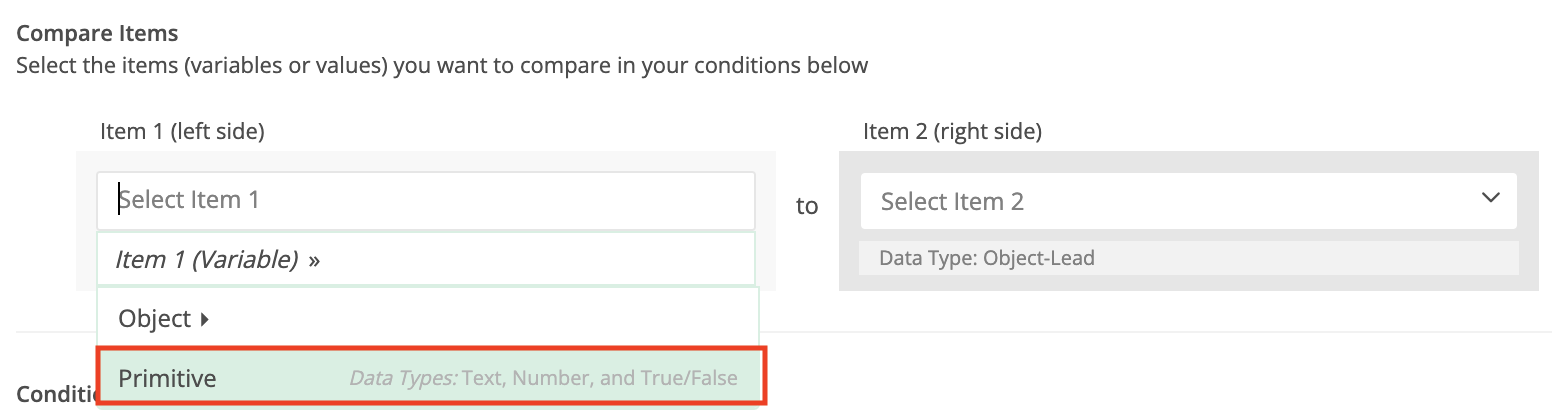Click the Item 1 (left side) label
1552x418 pixels.
[x=182, y=131]
